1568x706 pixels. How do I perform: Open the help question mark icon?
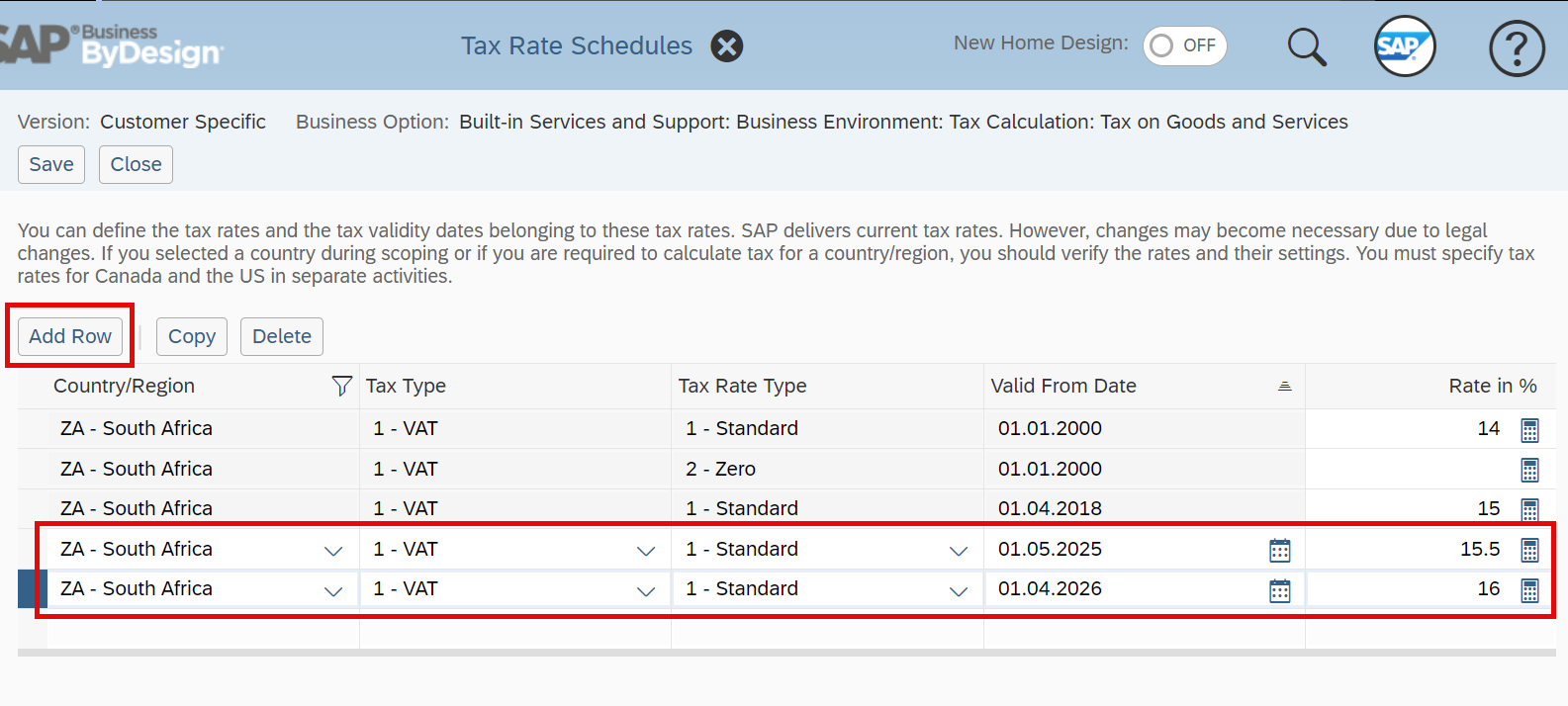pyautogui.click(x=1517, y=47)
